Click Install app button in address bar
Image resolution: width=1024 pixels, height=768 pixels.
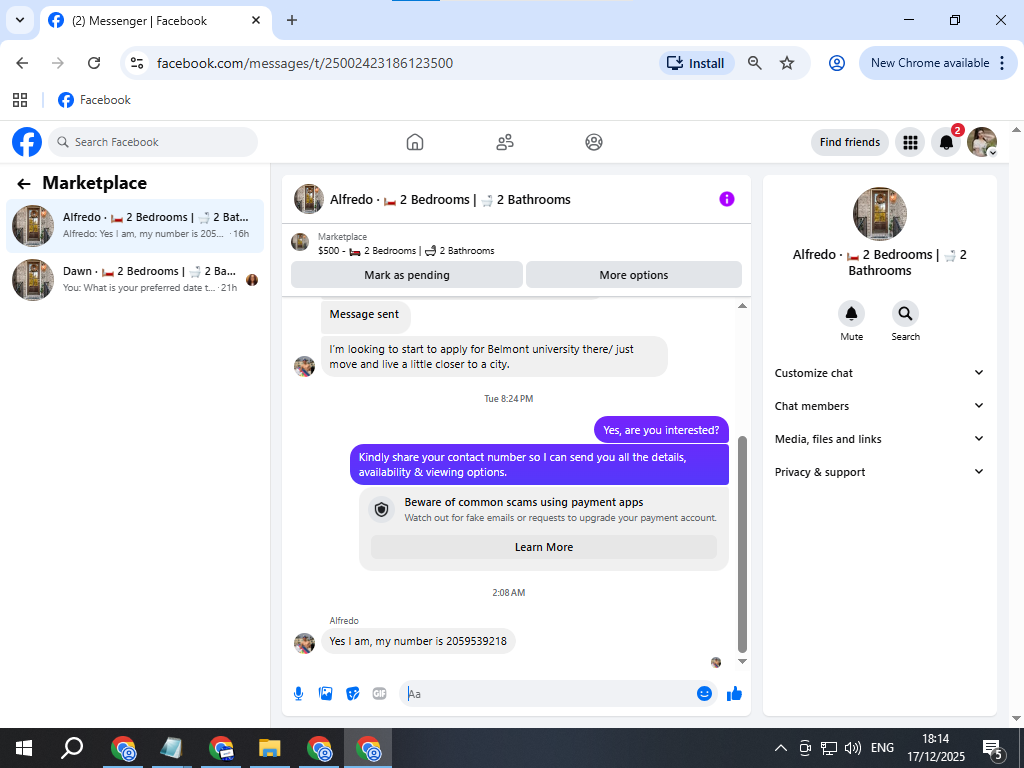tap(696, 63)
